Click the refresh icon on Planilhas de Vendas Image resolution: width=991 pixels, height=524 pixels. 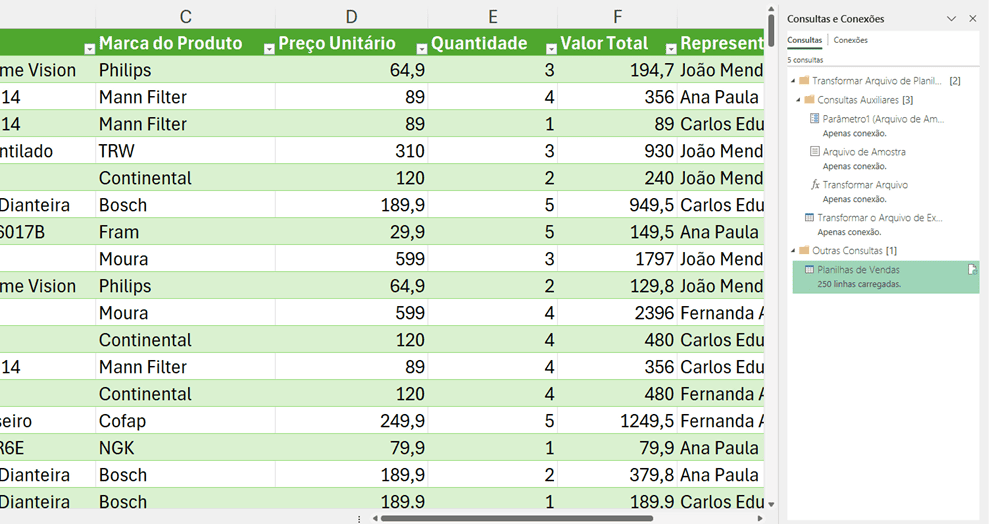pos(971,270)
